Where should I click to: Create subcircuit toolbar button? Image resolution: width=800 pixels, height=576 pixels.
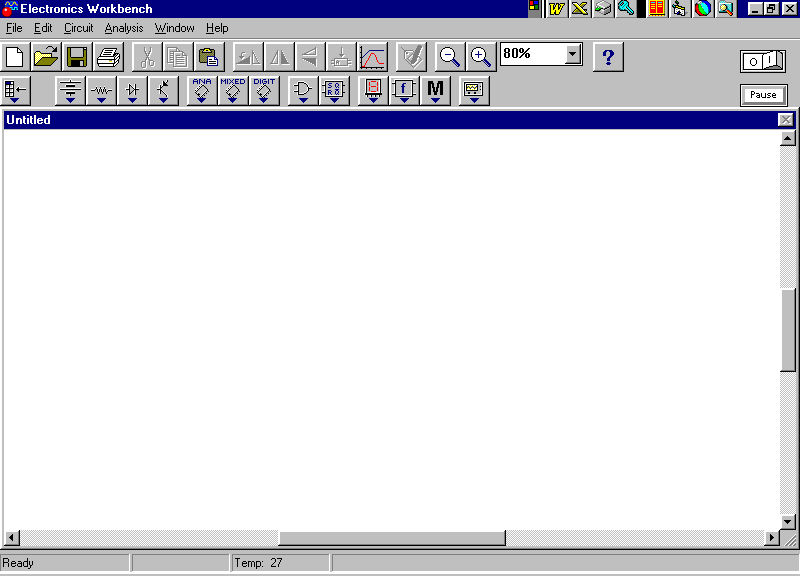point(341,57)
